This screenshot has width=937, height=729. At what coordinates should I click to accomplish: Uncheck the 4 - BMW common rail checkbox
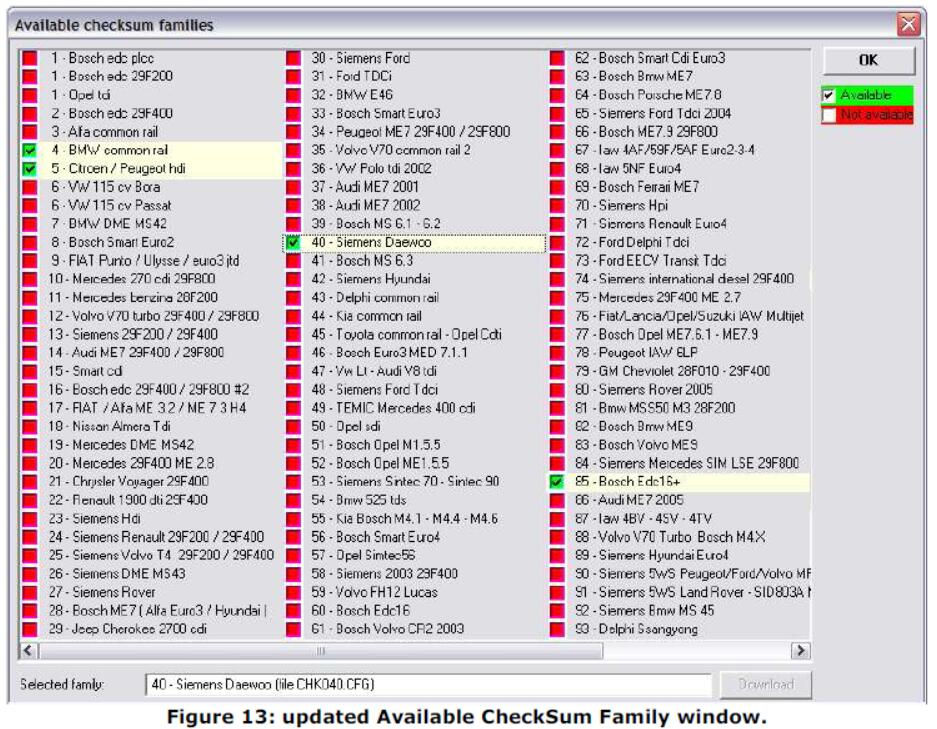(x=29, y=151)
